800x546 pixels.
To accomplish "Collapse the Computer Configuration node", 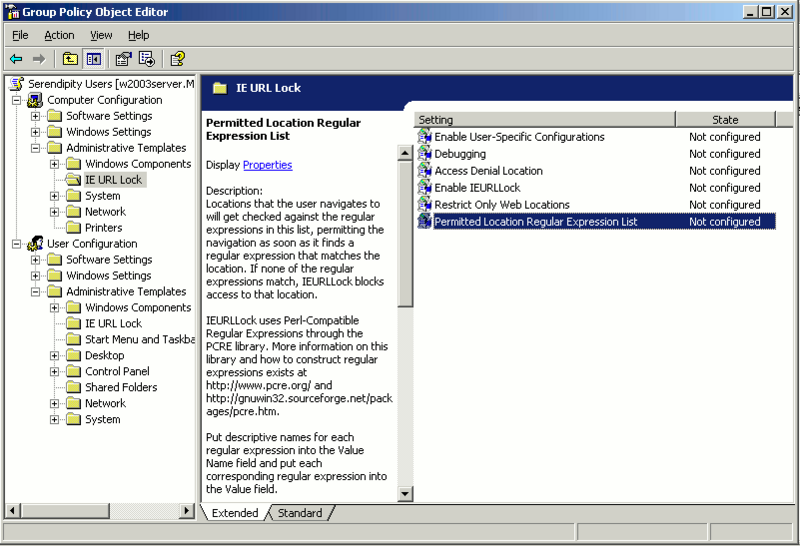I will coord(16,100).
